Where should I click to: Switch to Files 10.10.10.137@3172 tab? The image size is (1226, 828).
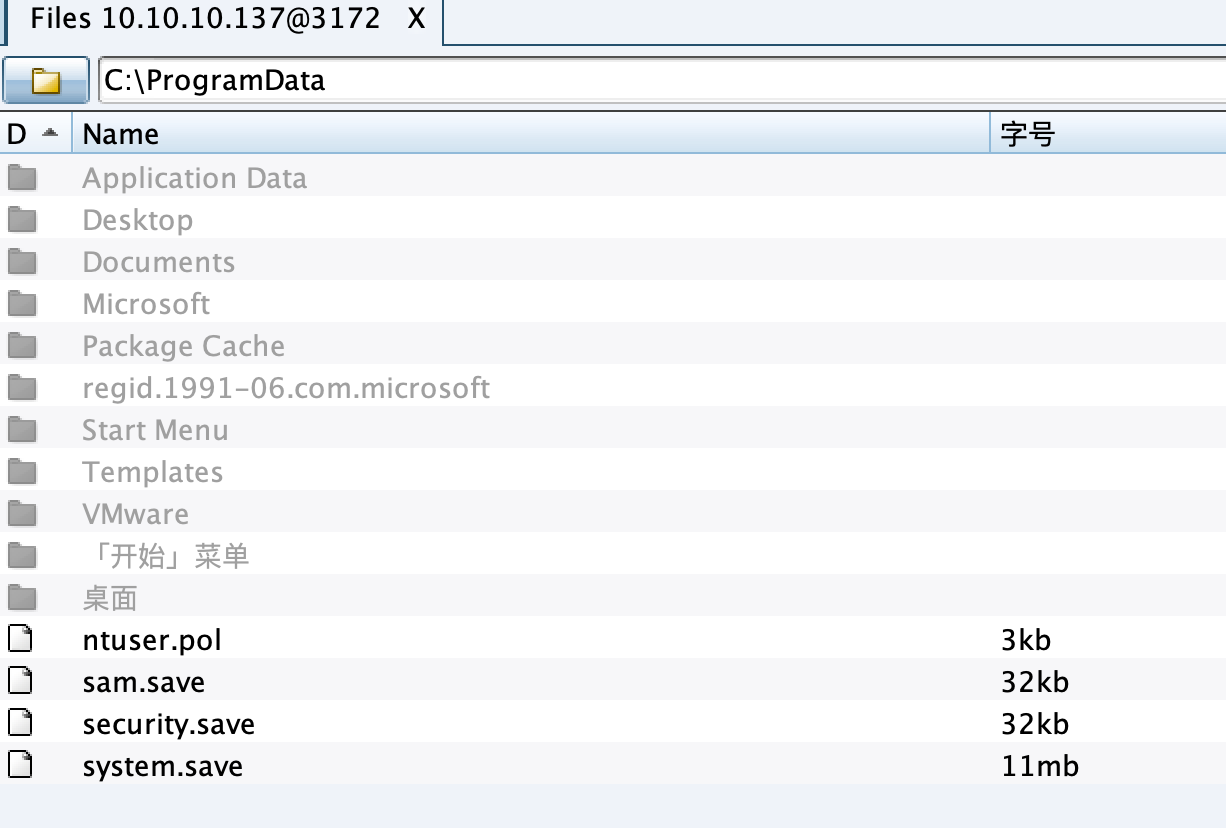click(205, 20)
